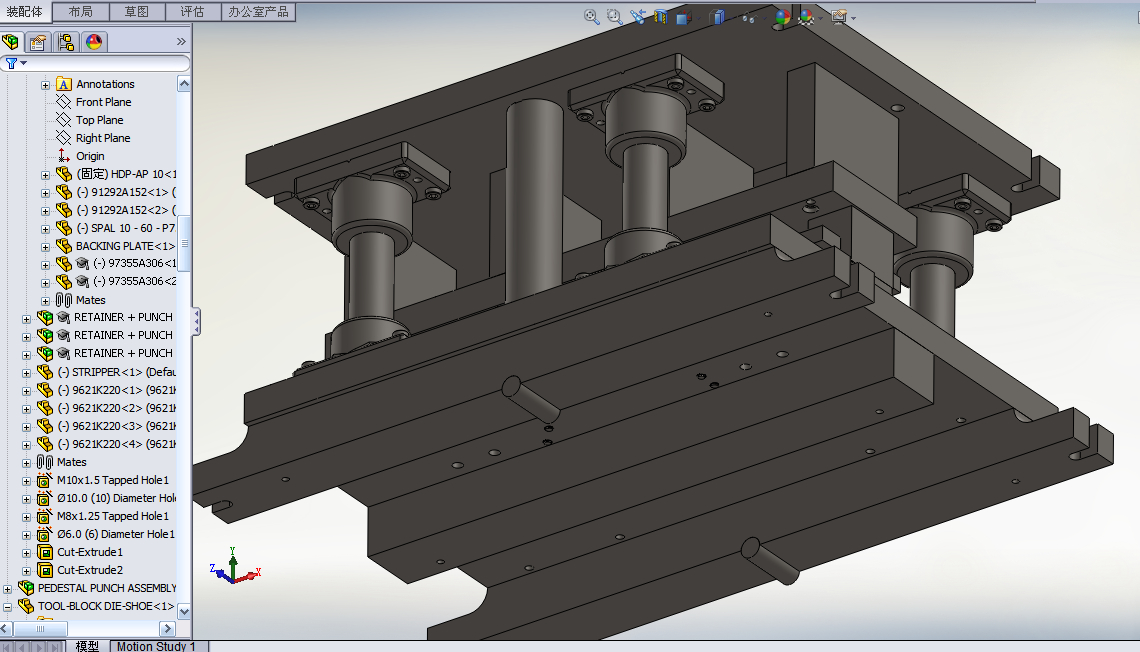This screenshot has height=652, width=1140.
Task: Expand the Annotations node
Action: click(x=45, y=85)
